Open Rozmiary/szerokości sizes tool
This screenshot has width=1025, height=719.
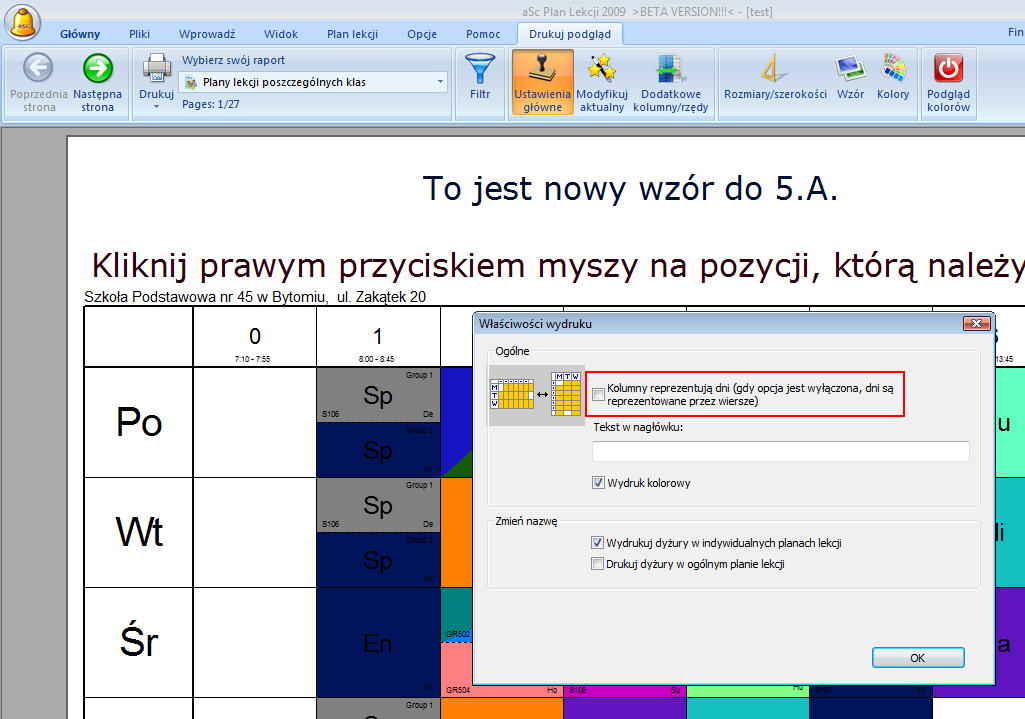775,76
